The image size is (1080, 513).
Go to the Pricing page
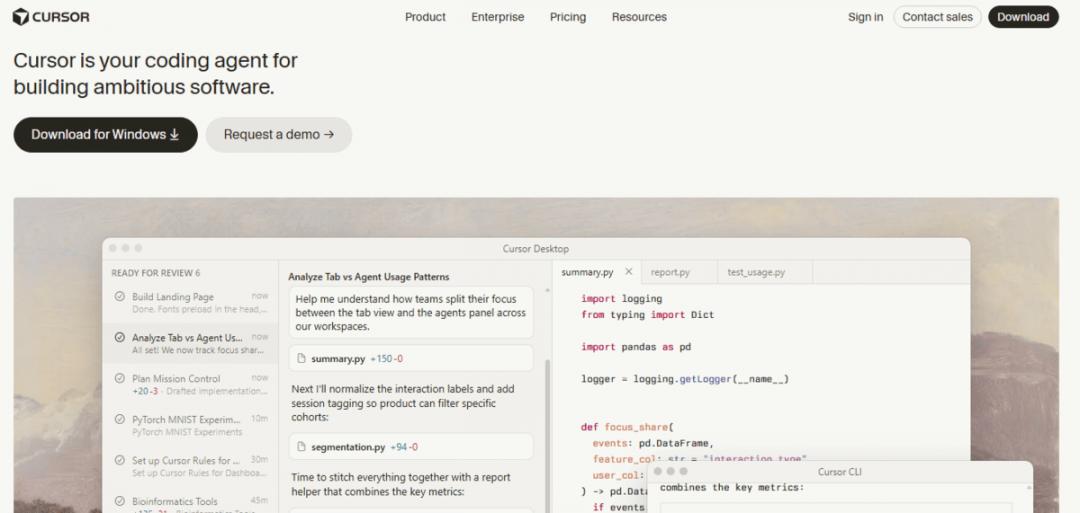(x=568, y=17)
